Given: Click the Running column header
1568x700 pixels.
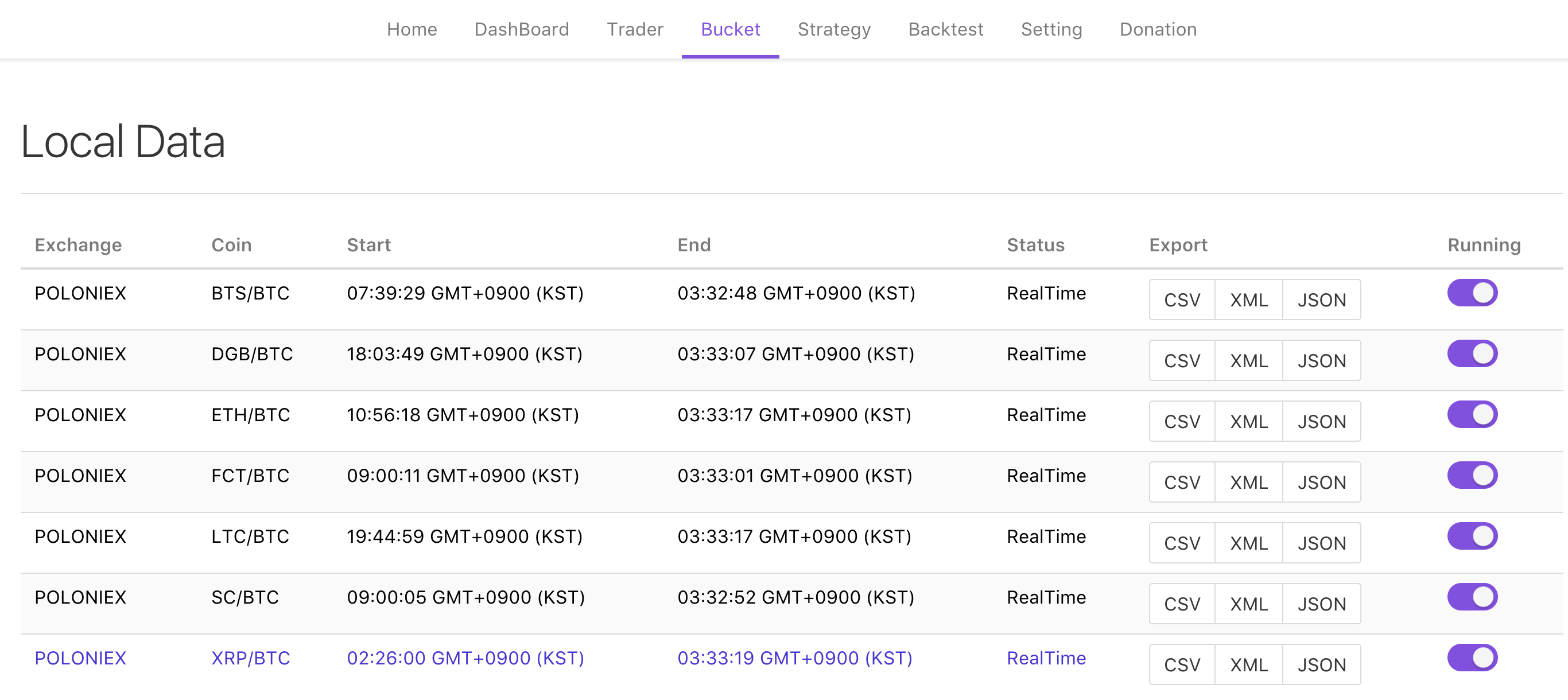Looking at the screenshot, I should 1484,244.
